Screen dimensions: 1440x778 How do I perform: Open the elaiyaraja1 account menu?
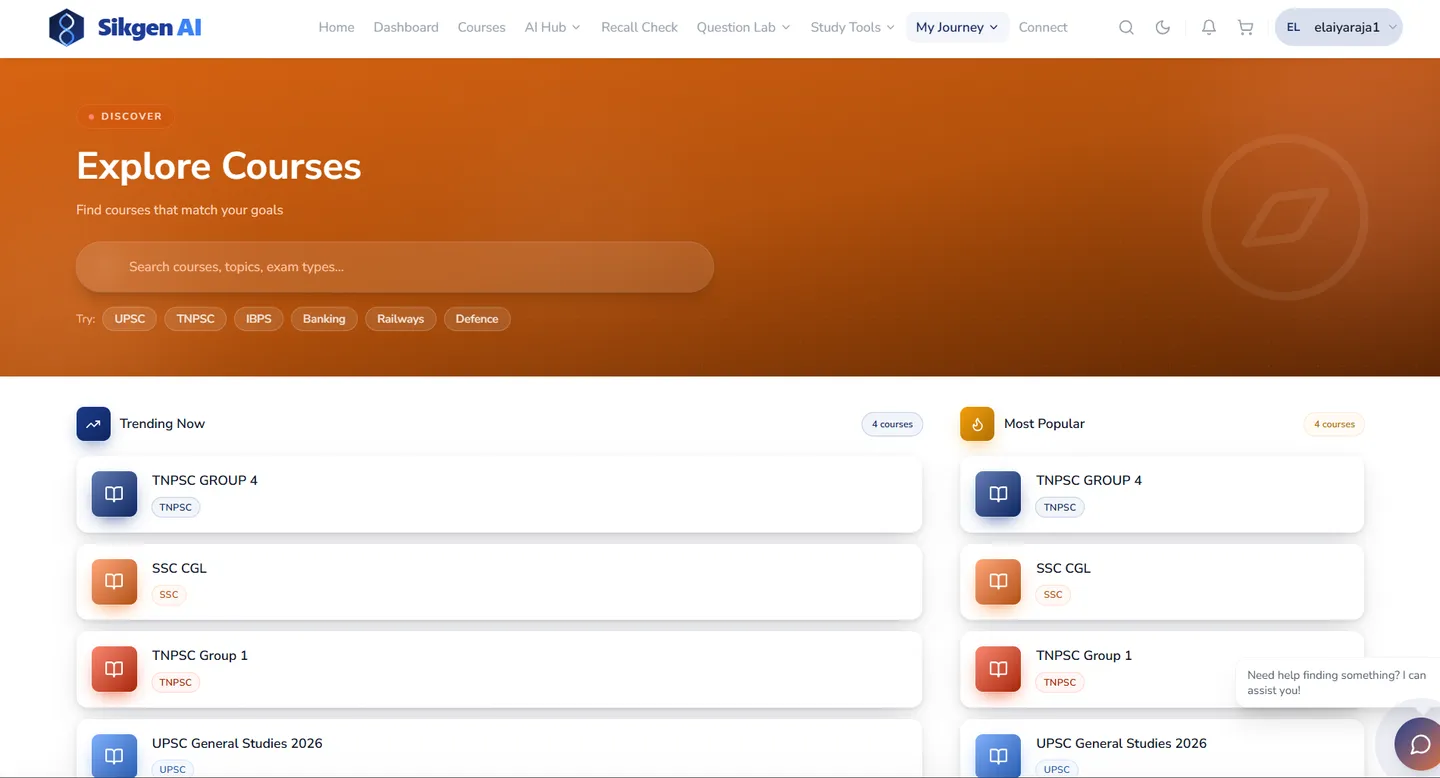pos(1339,28)
